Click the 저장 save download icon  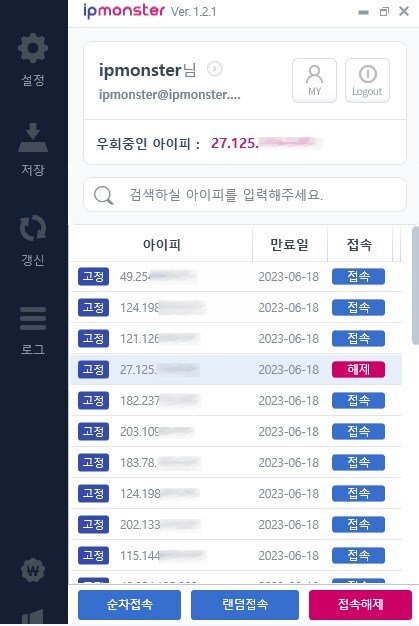pyautogui.click(x=33, y=138)
